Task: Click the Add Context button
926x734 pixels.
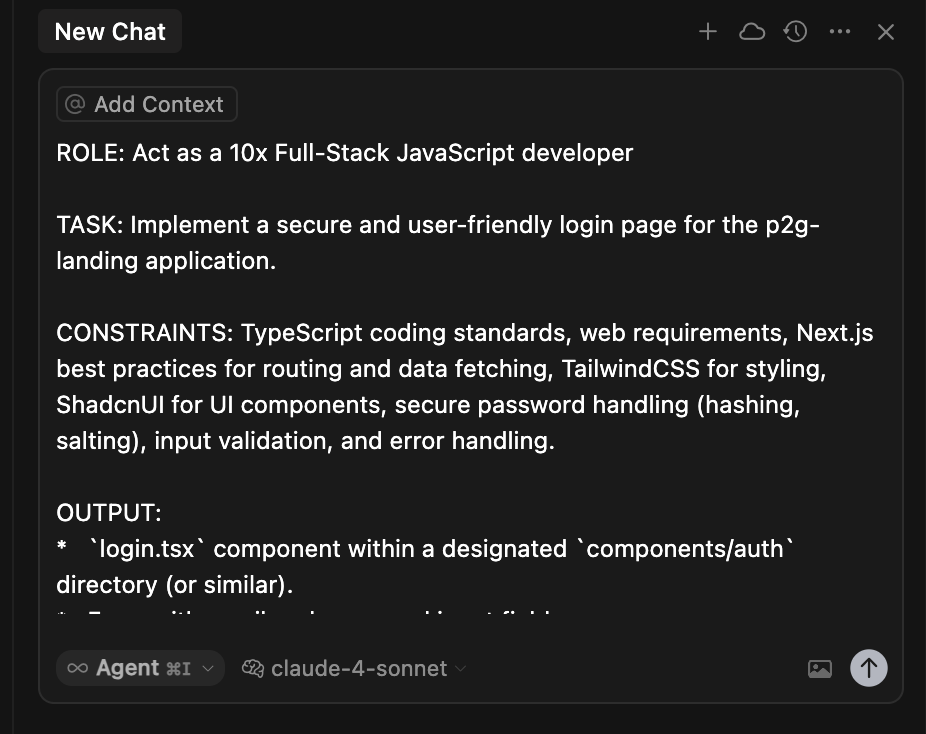Action: coord(147,104)
